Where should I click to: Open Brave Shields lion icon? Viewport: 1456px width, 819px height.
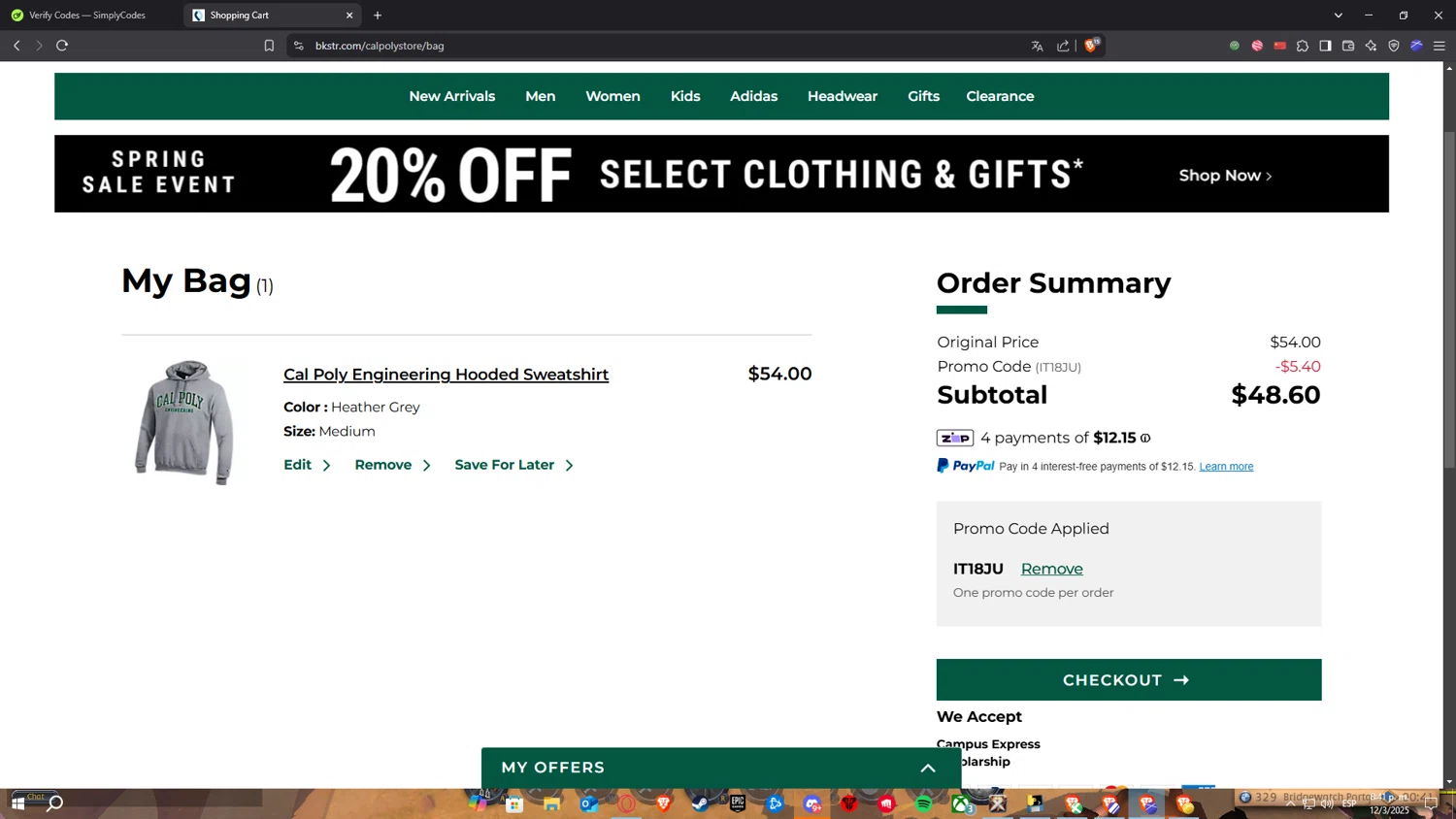coord(1092,46)
